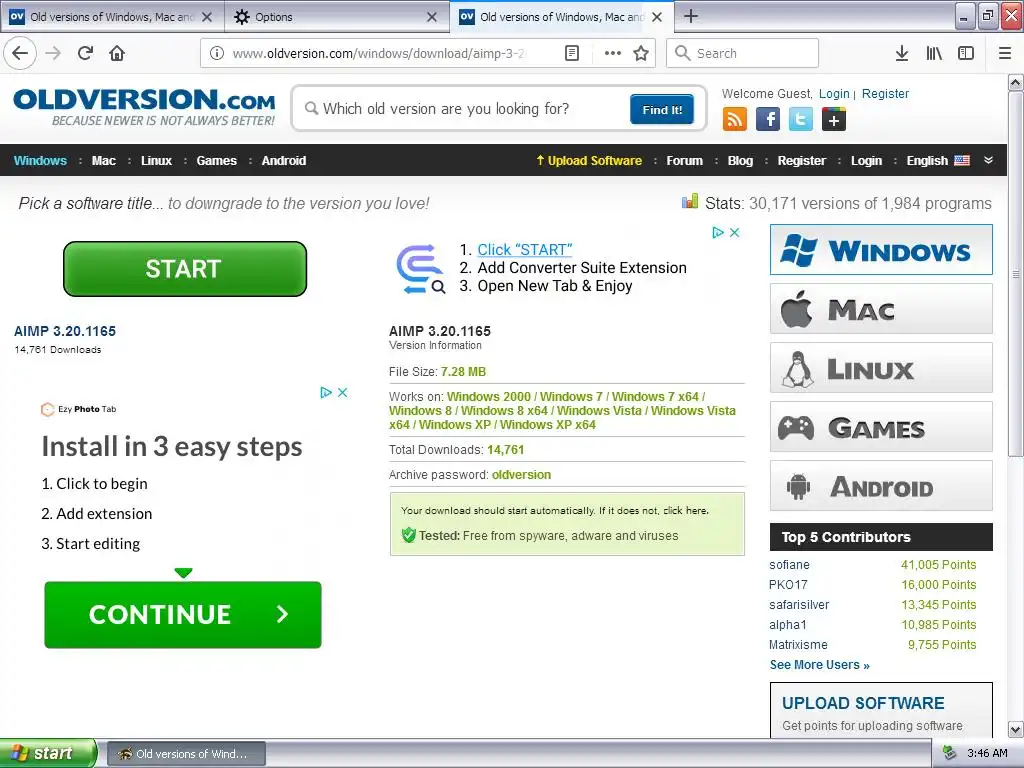This screenshot has height=768, width=1024.
Task: Click the green Tested shield icon
Action: click(x=409, y=536)
